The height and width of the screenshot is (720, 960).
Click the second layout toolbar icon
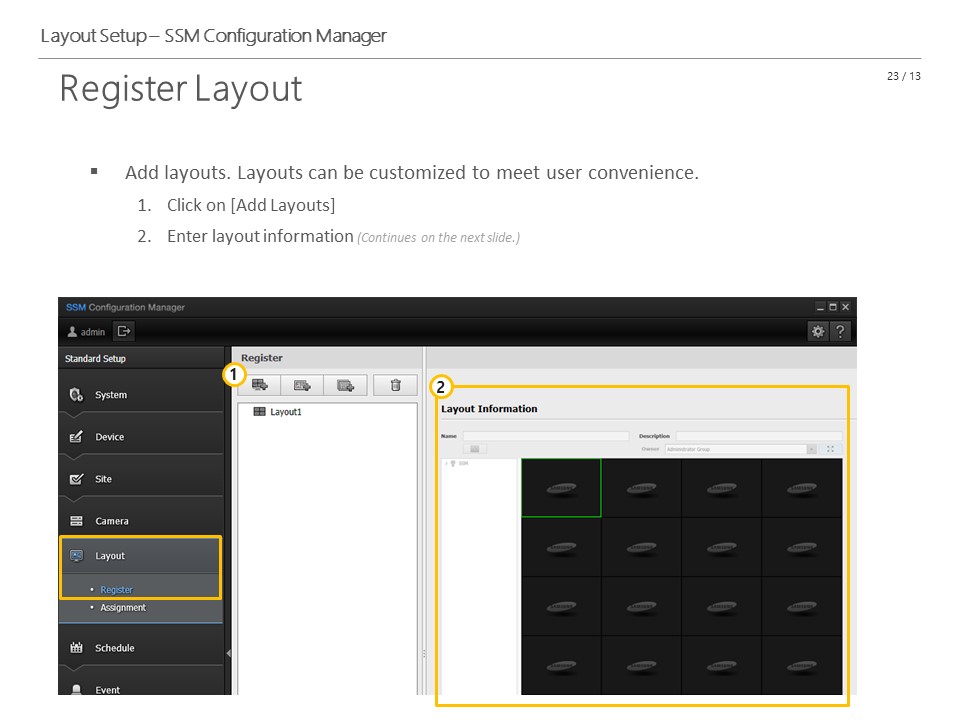pyautogui.click(x=302, y=385)
